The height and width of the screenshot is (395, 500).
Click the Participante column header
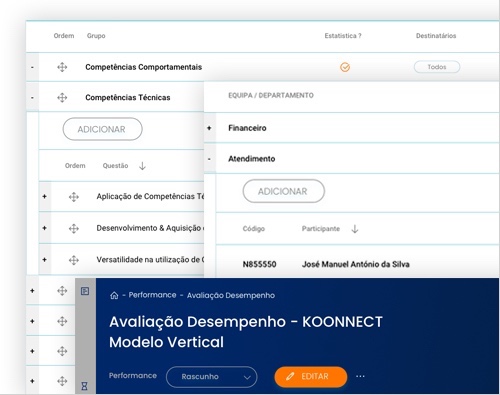point(321,229)
